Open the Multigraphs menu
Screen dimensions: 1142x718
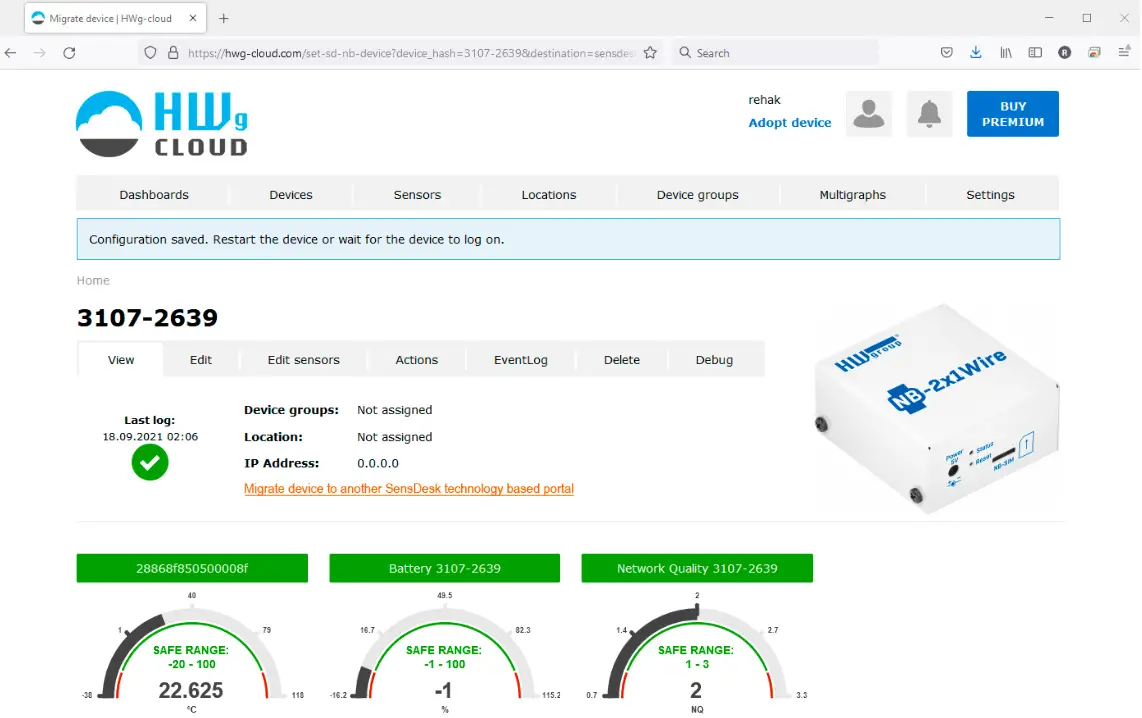click(852, 194)
